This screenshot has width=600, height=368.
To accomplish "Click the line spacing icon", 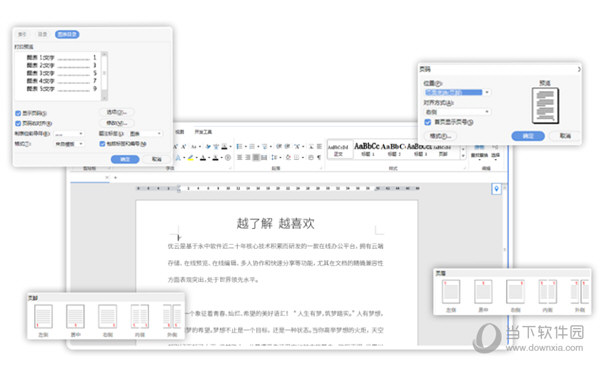I will tap(274, 157).
